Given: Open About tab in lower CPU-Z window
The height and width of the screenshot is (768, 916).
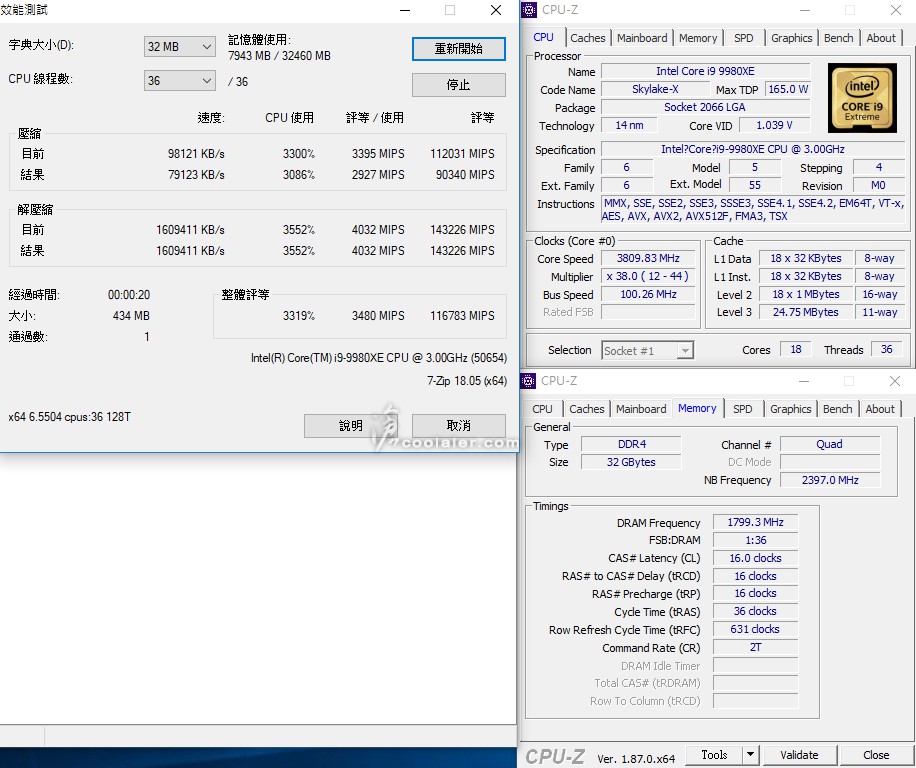Looking at the screenshot, I should coord(880,409).
